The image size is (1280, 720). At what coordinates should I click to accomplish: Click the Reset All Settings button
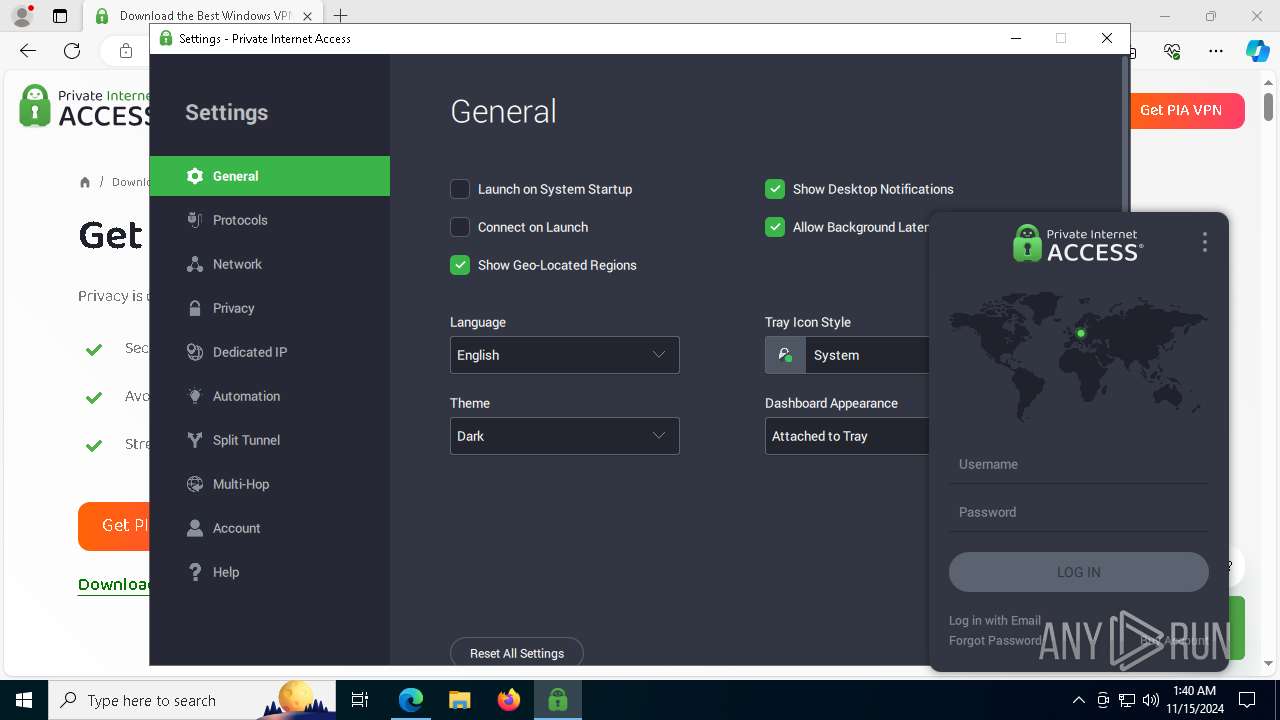pos(517,653)
